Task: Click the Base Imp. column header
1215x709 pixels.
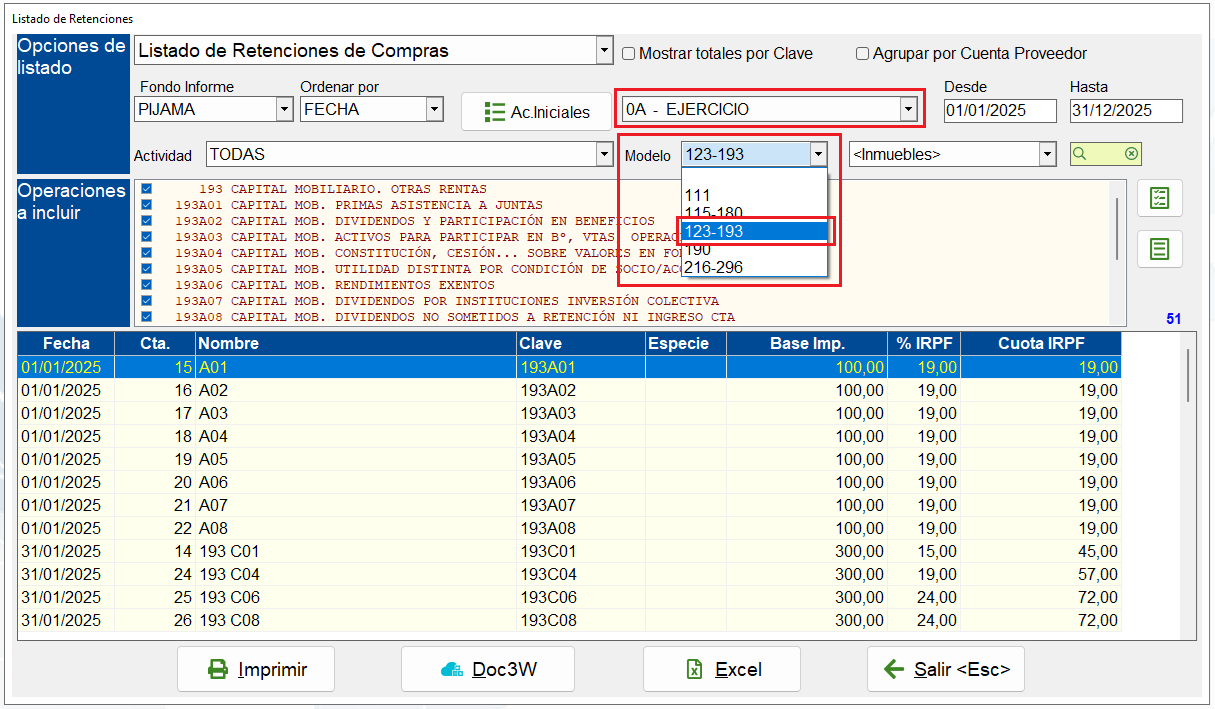Action: [807, 343]
